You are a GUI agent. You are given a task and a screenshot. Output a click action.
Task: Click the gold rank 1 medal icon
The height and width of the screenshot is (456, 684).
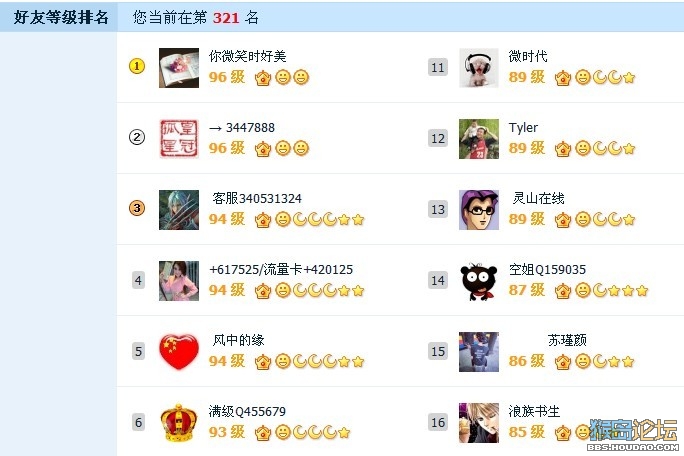137,66
